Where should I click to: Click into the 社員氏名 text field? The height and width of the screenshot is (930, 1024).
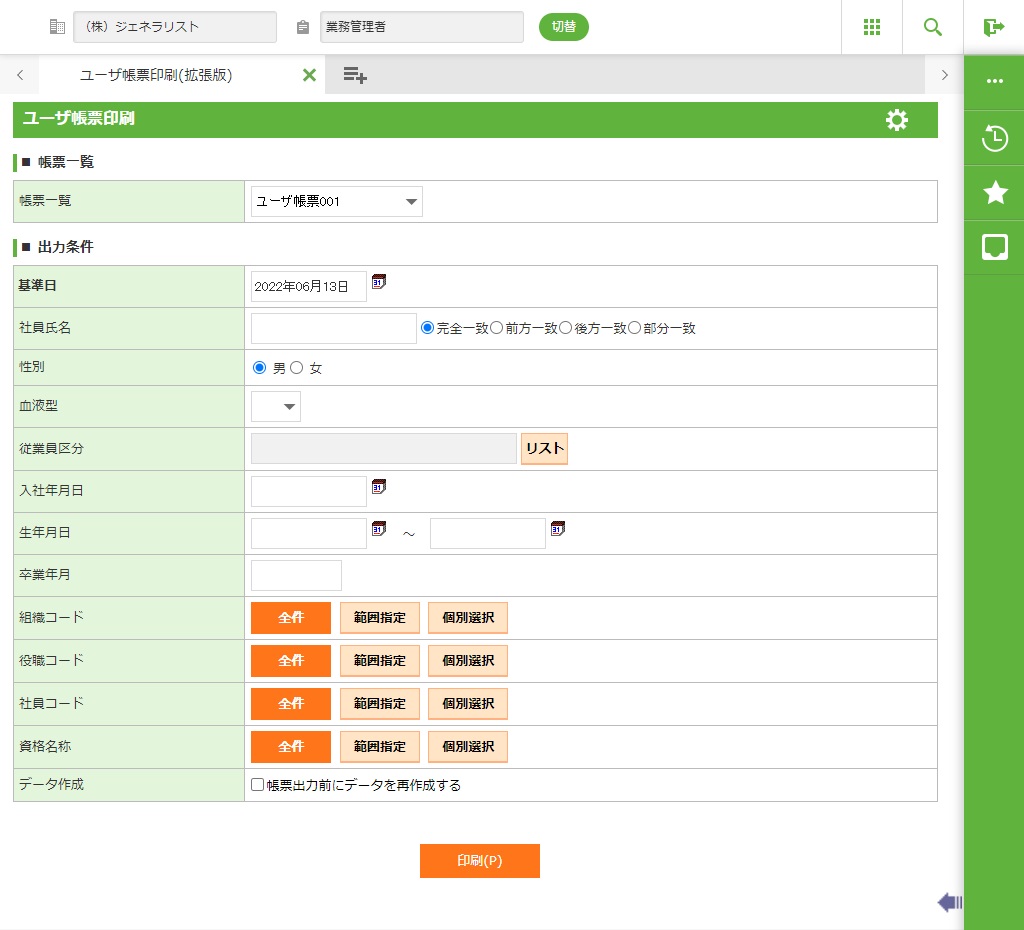click(333, 328)
